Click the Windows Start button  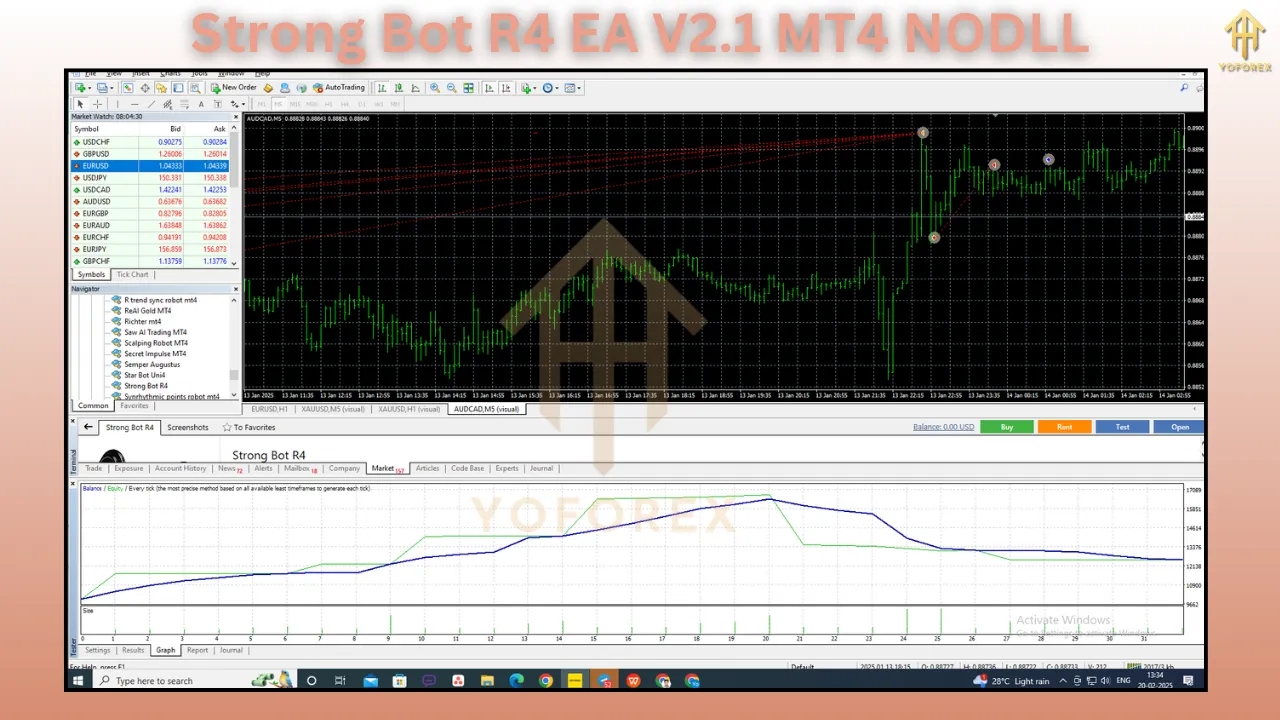(78, 681)
